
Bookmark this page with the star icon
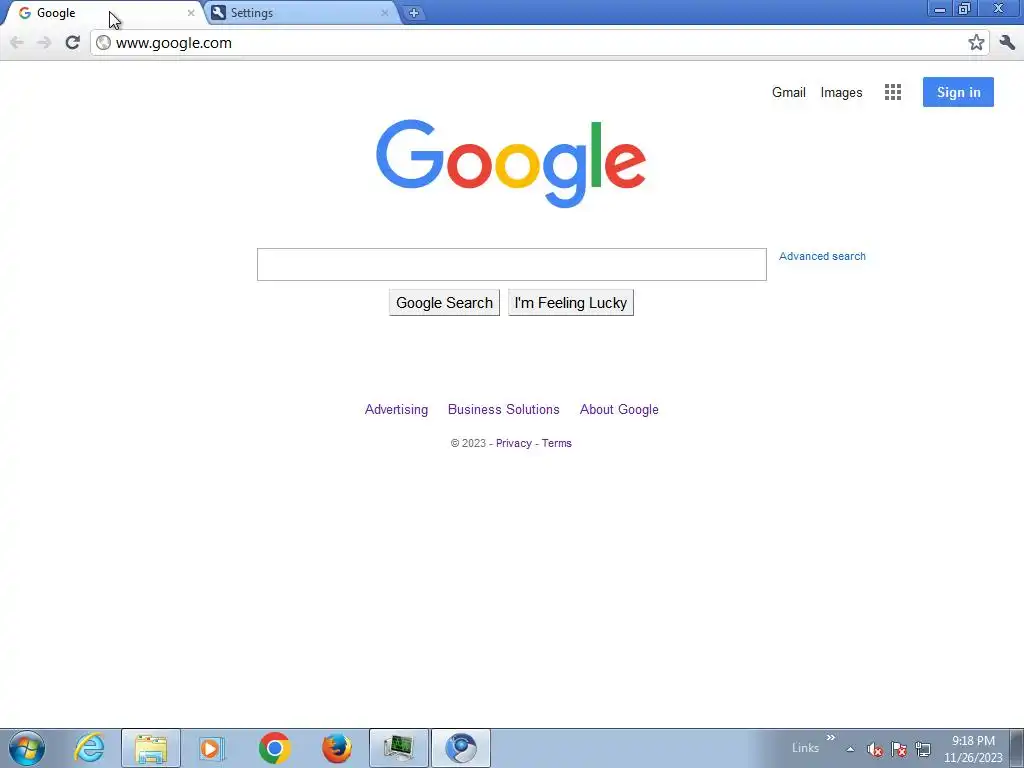[976, 42]
